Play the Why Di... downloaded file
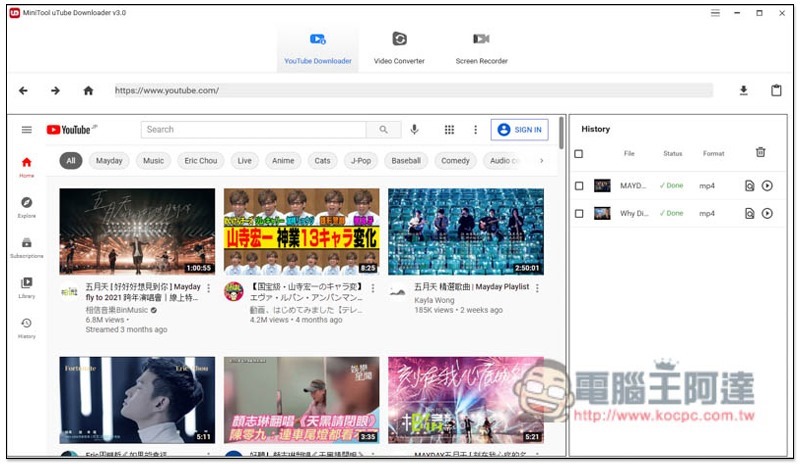Screen dimensions: 800x464 (x=767, y=213)
